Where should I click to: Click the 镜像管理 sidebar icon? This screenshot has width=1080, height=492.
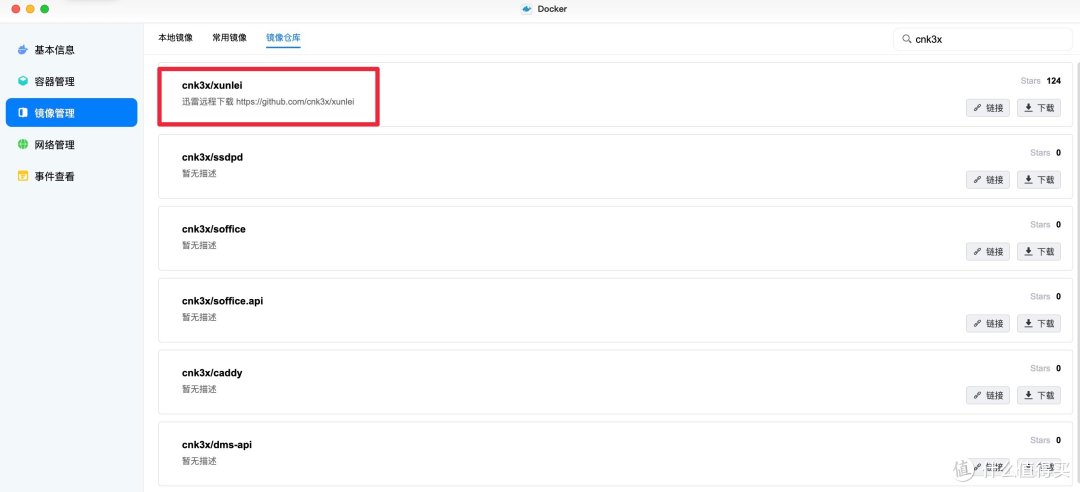click(x=23, y=113)
